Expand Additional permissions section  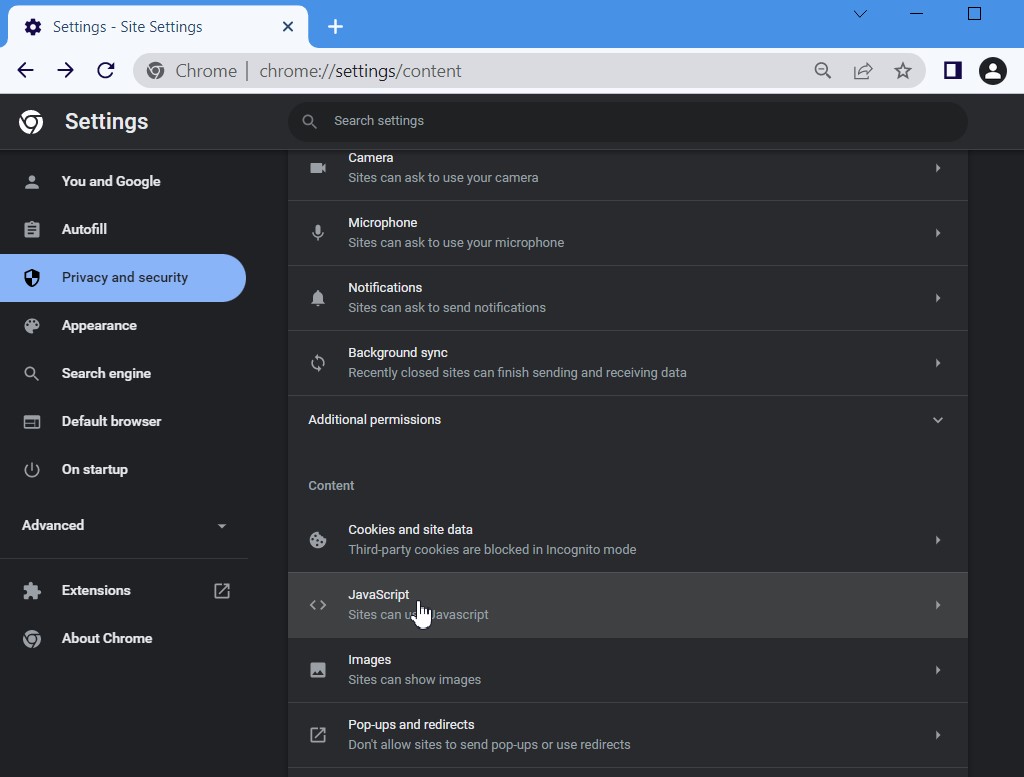pos(628,420)
